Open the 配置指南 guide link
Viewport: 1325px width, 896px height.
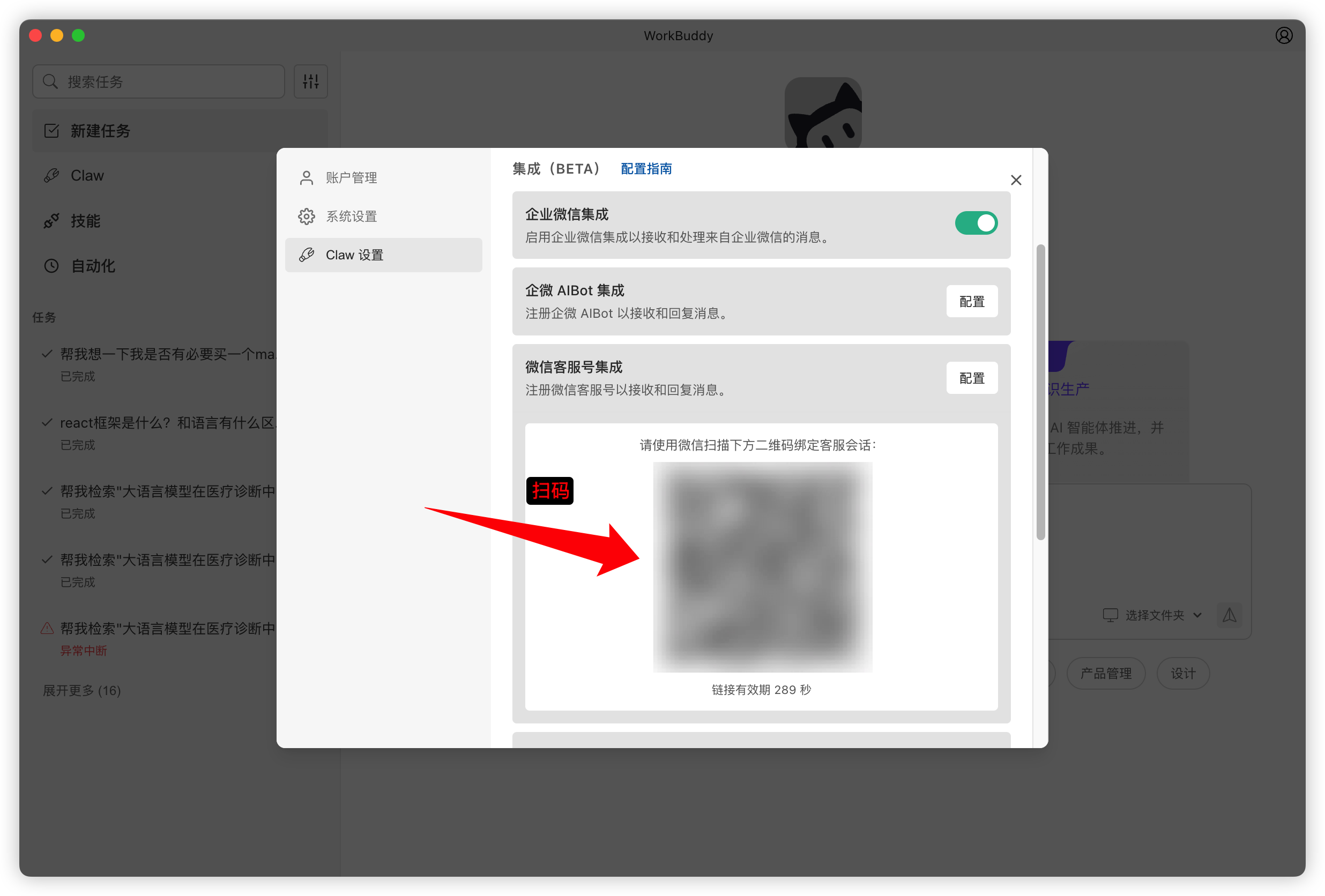646,169
